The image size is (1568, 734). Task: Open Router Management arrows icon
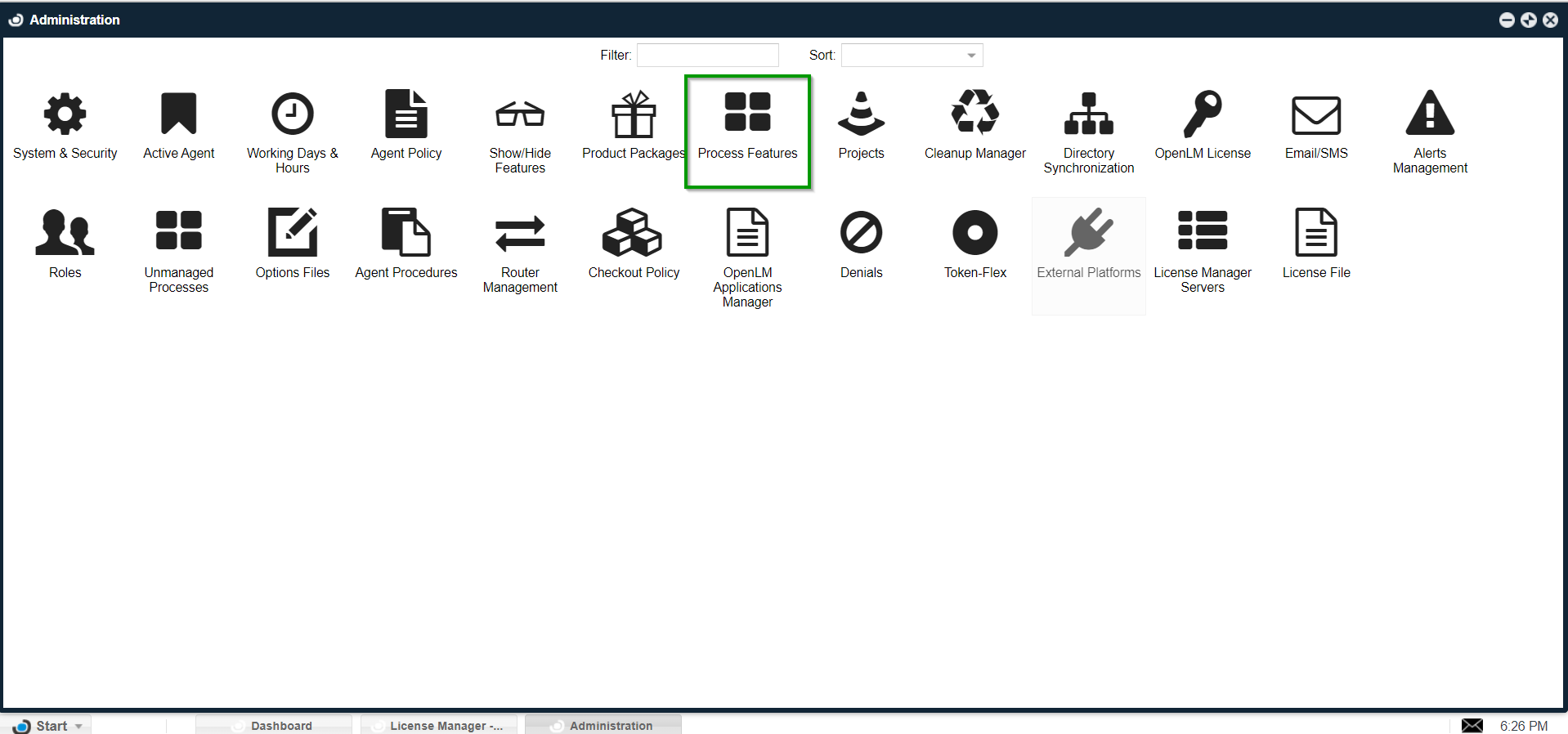[x=520, y=233]
